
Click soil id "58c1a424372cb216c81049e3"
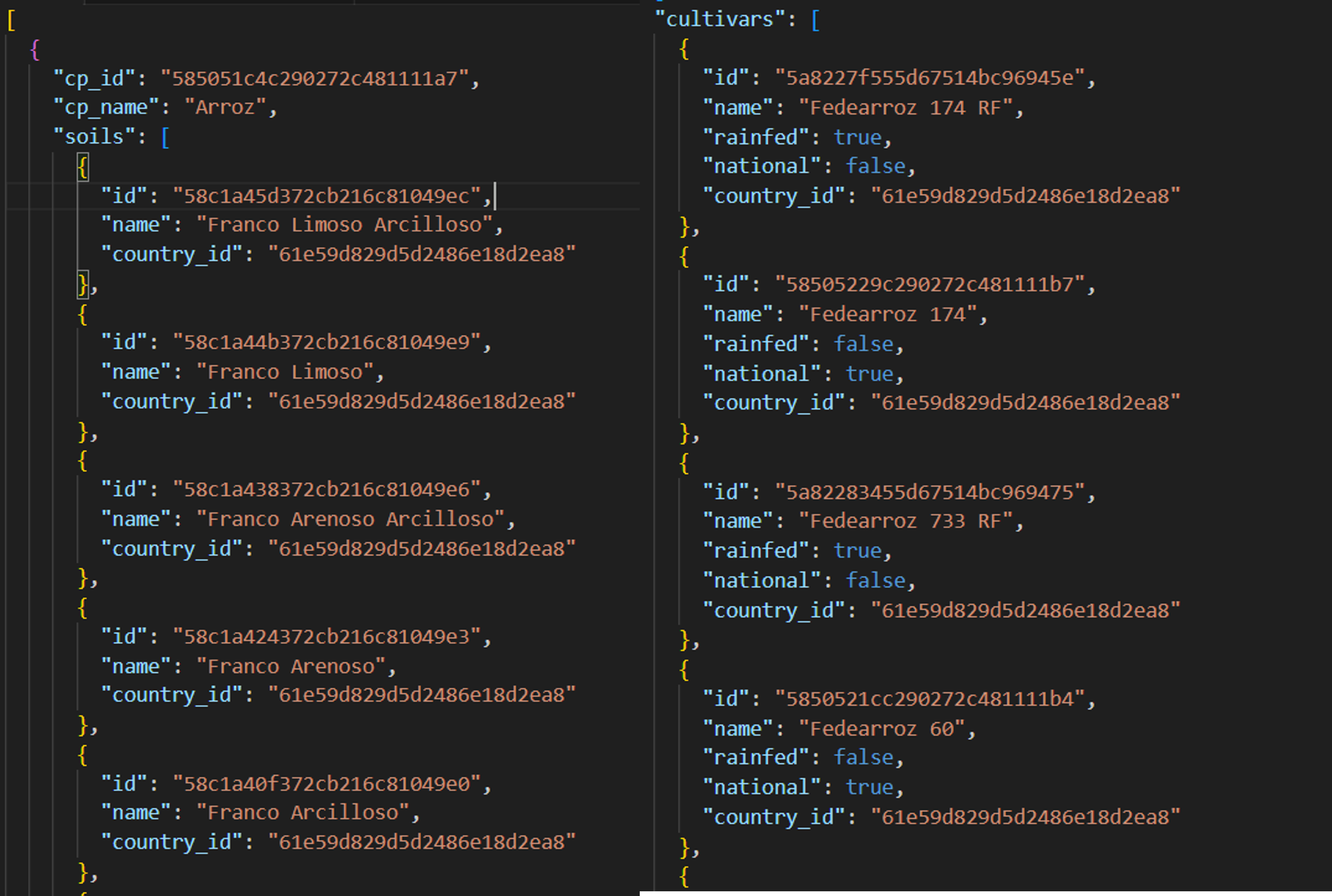point(326,637)
